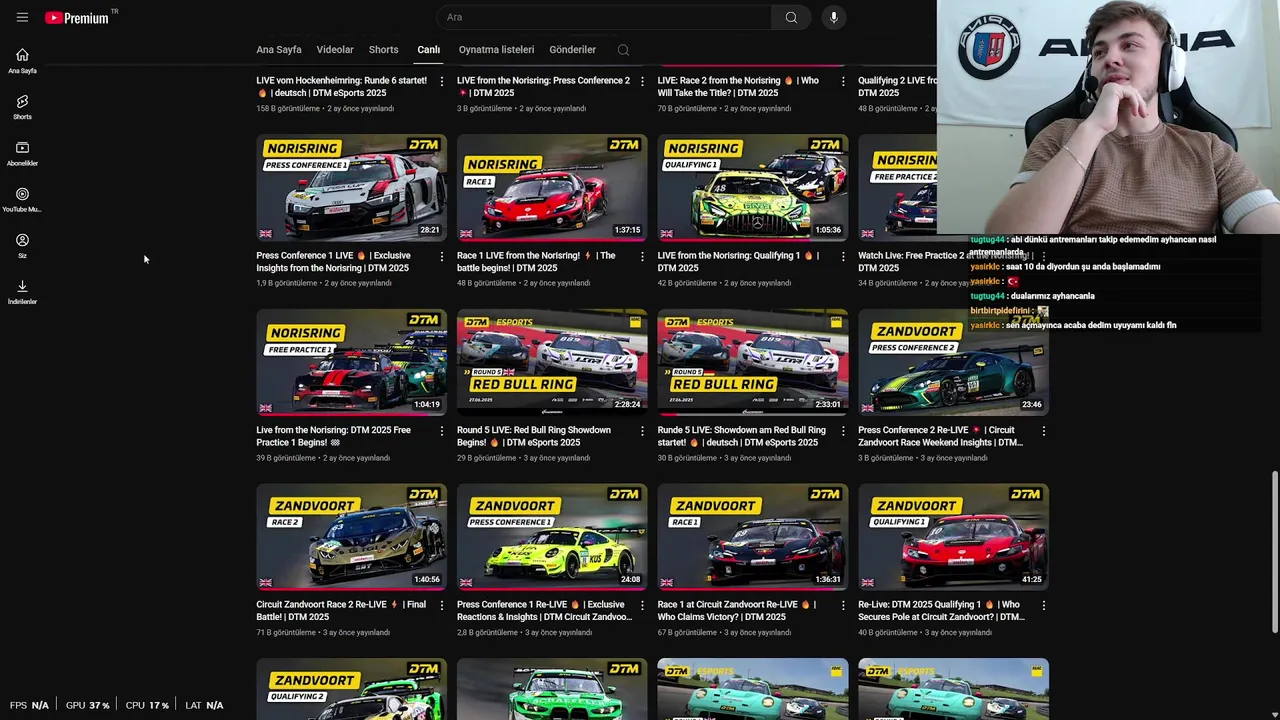Open LIVE from Norisring Qualifying 1 title
This screenshot has height=720, width=1280.
[738, 262]
